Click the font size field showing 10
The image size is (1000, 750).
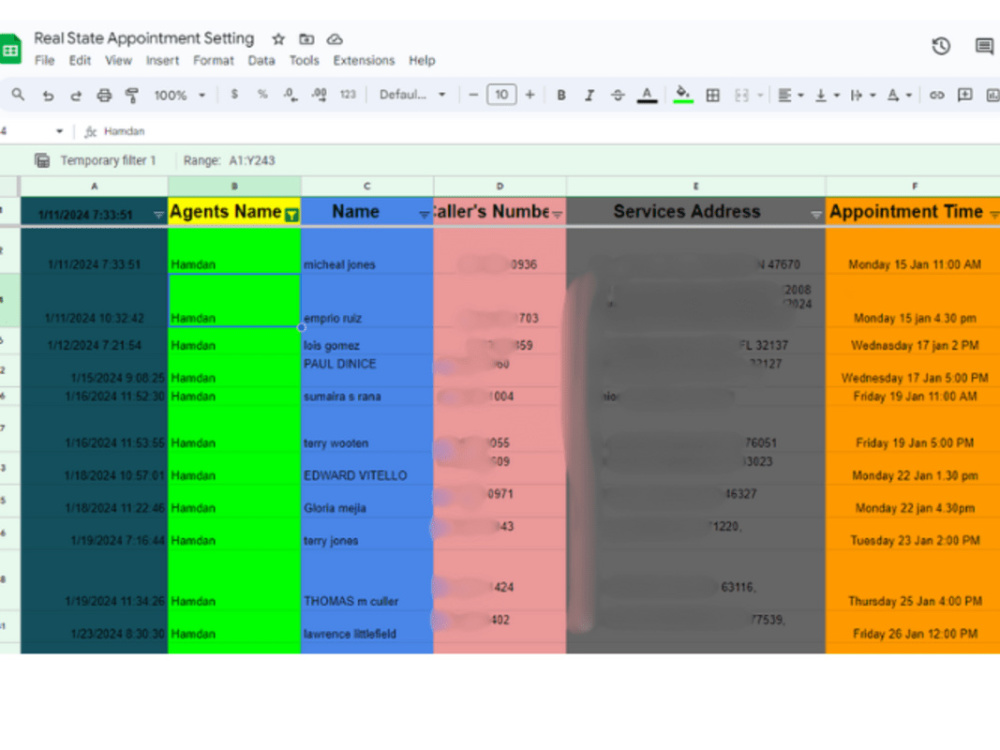501,95
